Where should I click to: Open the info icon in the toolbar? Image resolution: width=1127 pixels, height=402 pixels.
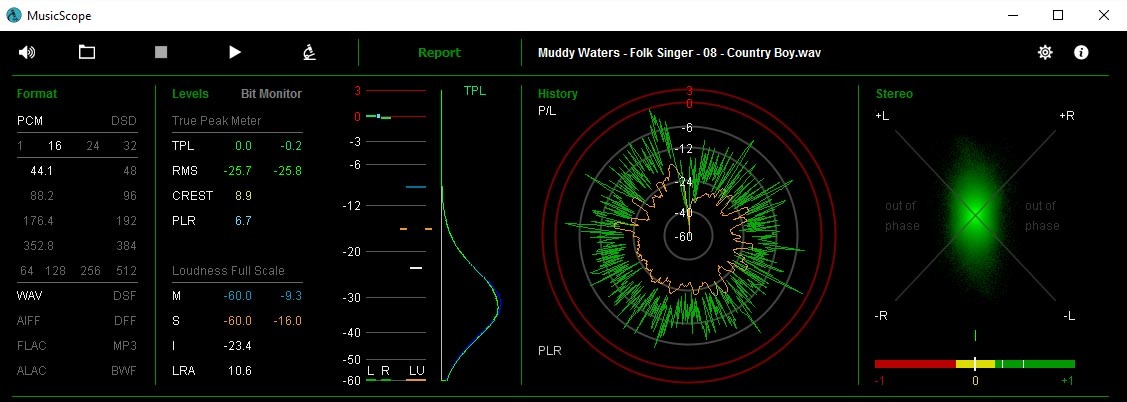pos(1081,53)
